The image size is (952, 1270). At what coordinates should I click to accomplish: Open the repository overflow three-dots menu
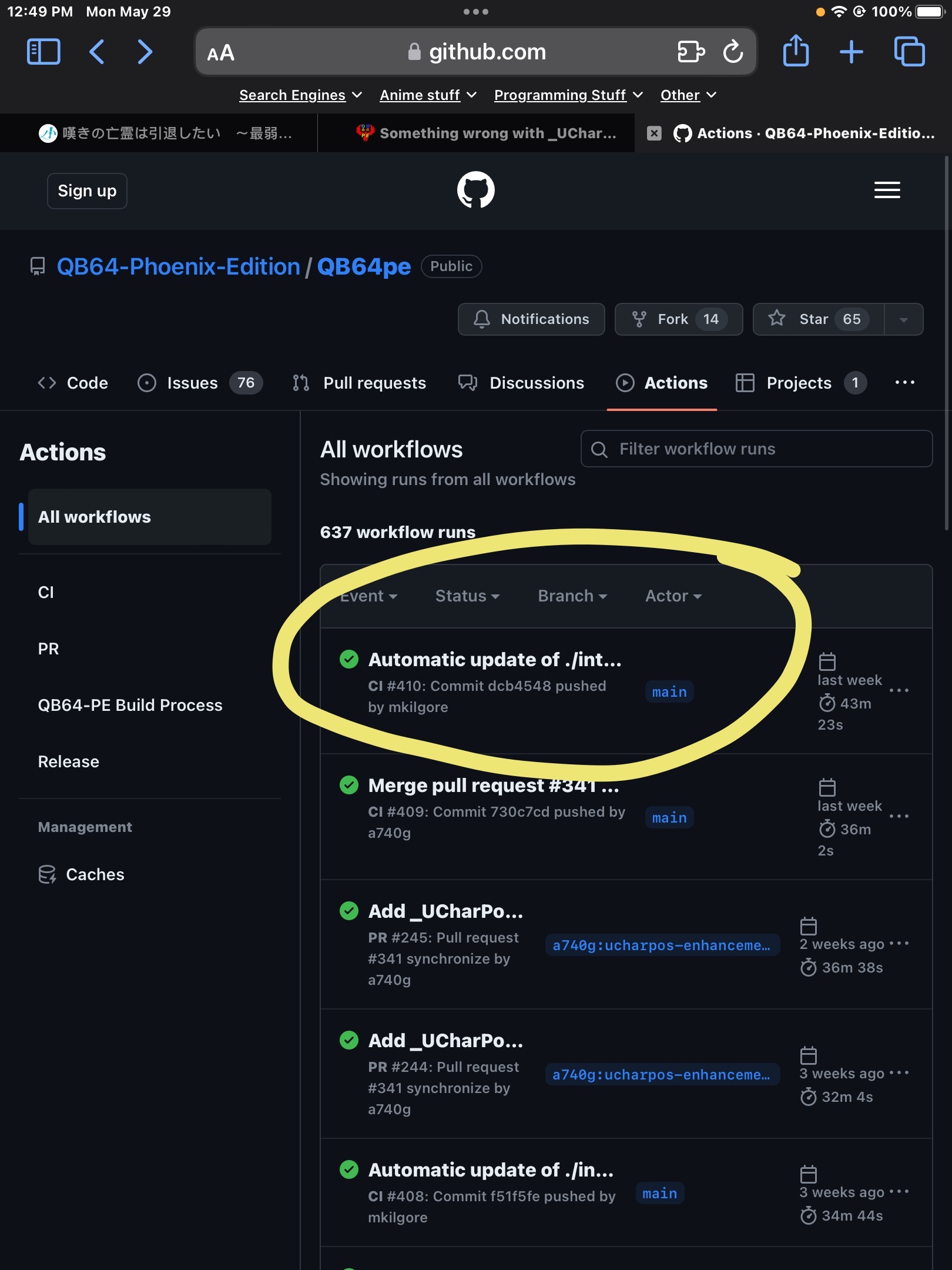(904, 383)
